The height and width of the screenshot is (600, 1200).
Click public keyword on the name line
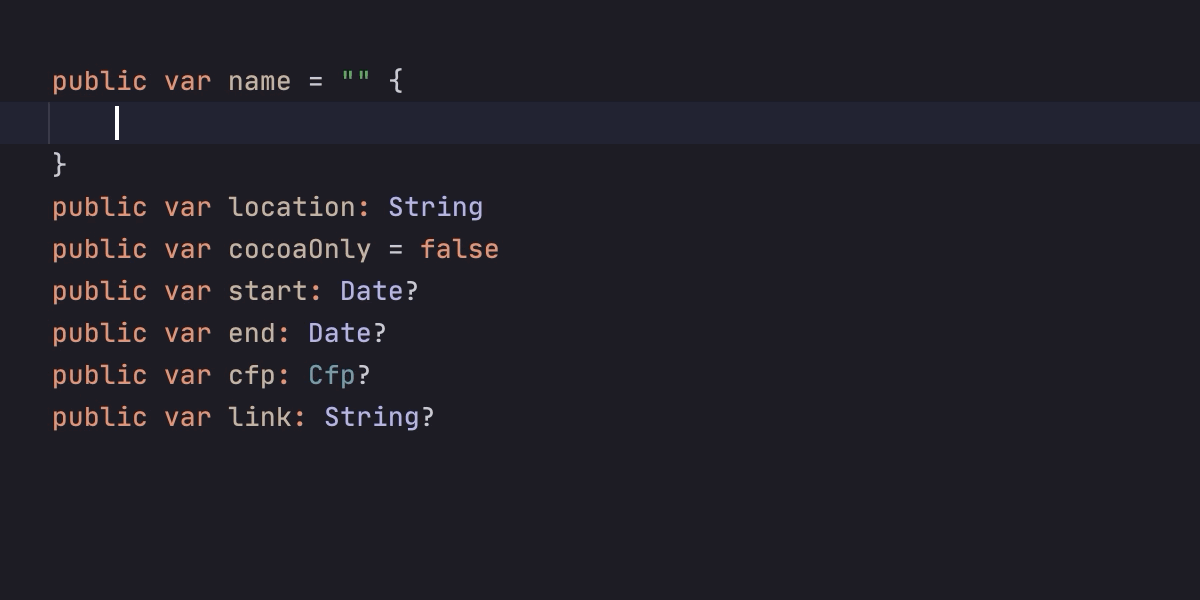(x=100, y=81)
